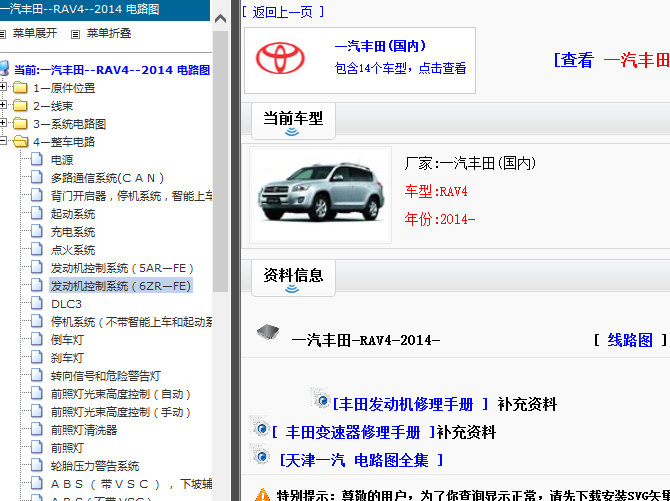670x501 pixels.
Task: Open 前照灯光束高度控制（自动） entry
Action: pyautogui.click(x=121, y=394)
